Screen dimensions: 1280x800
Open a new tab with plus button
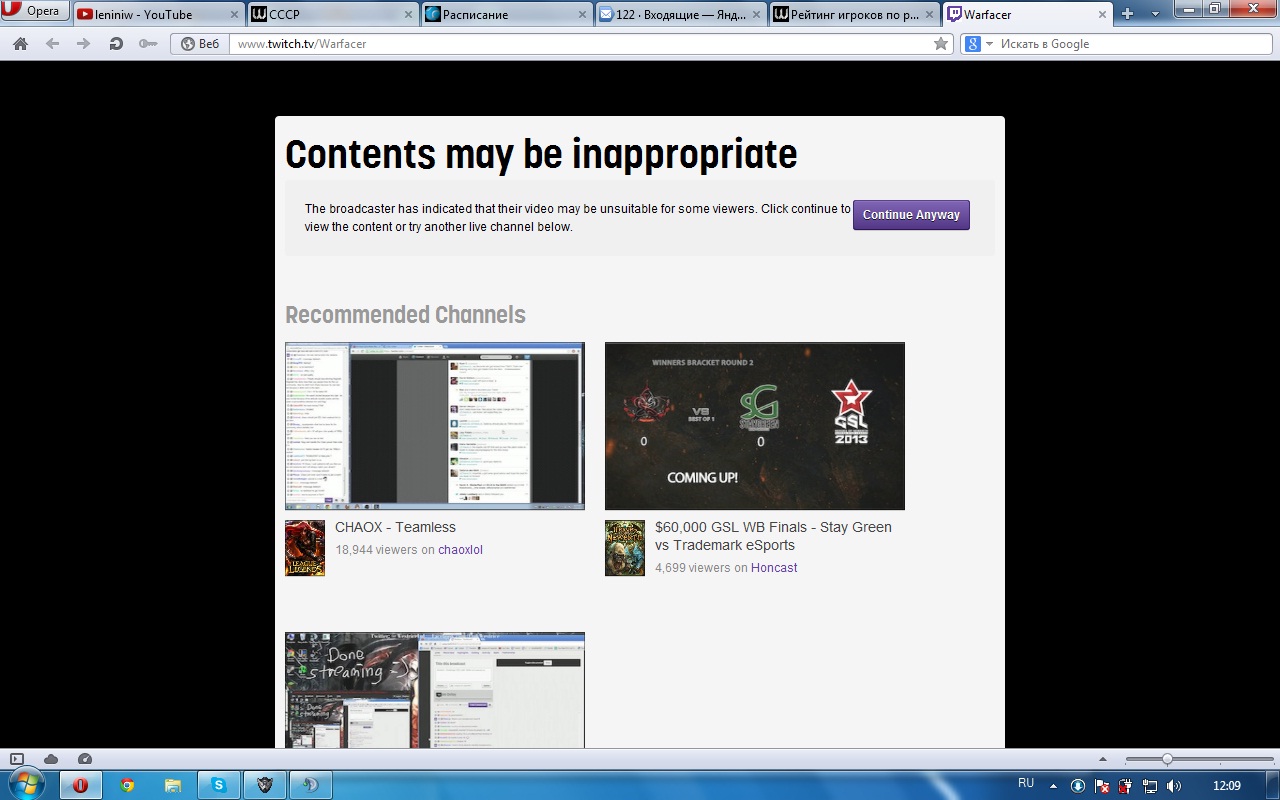[1128, 14]
